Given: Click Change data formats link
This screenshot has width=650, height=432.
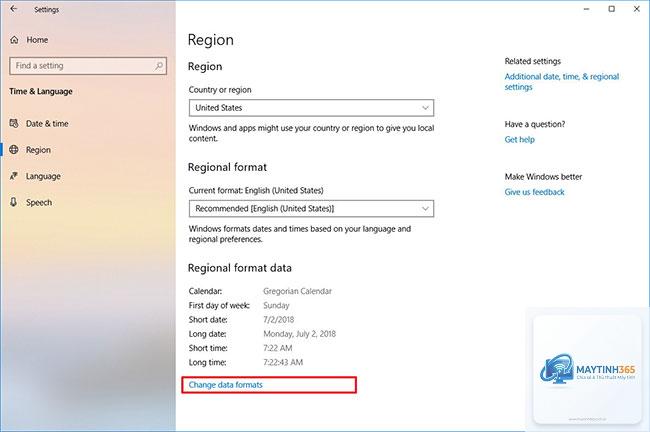Looking at the screenshot, I should click(x=226, y=385).
